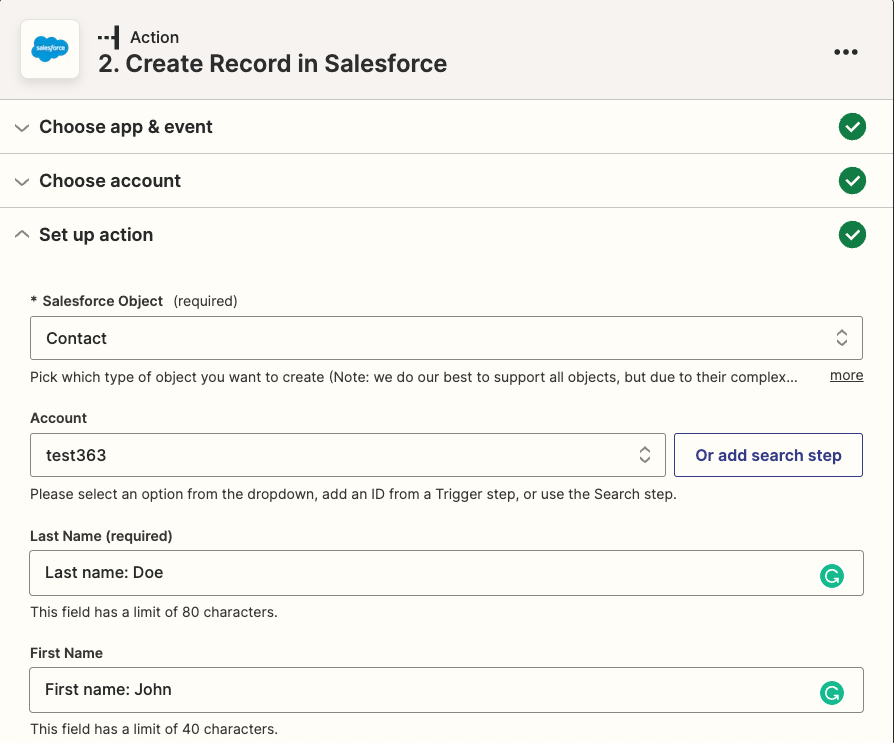Click the Action label above the title
The width and height of the screenshot is (894, 743).
coord(155,37)
